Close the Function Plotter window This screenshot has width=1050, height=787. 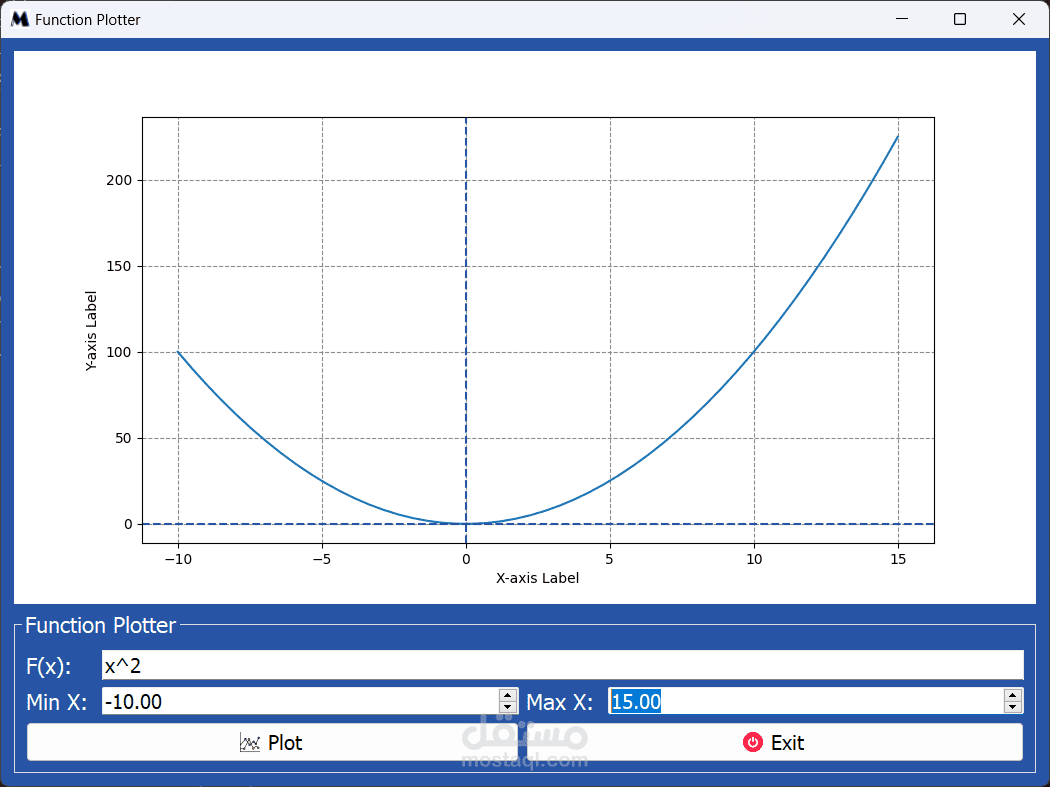coord(1019,19)
